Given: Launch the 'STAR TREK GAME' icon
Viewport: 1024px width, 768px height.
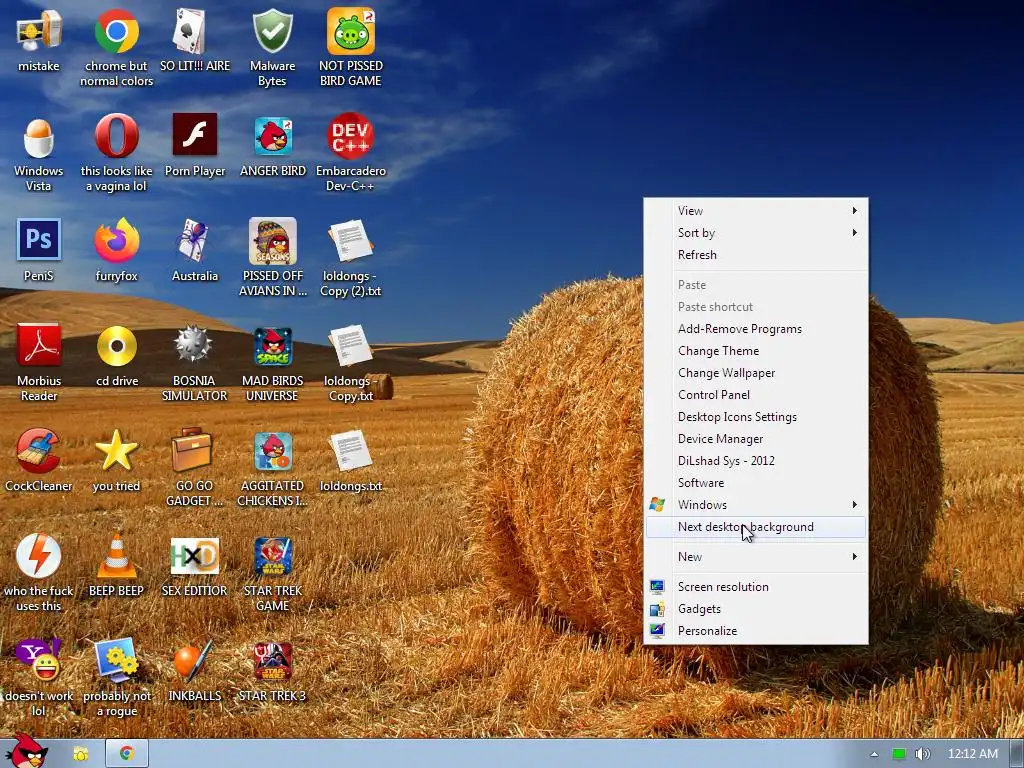Looking at the screenshot, I should 272,556.
